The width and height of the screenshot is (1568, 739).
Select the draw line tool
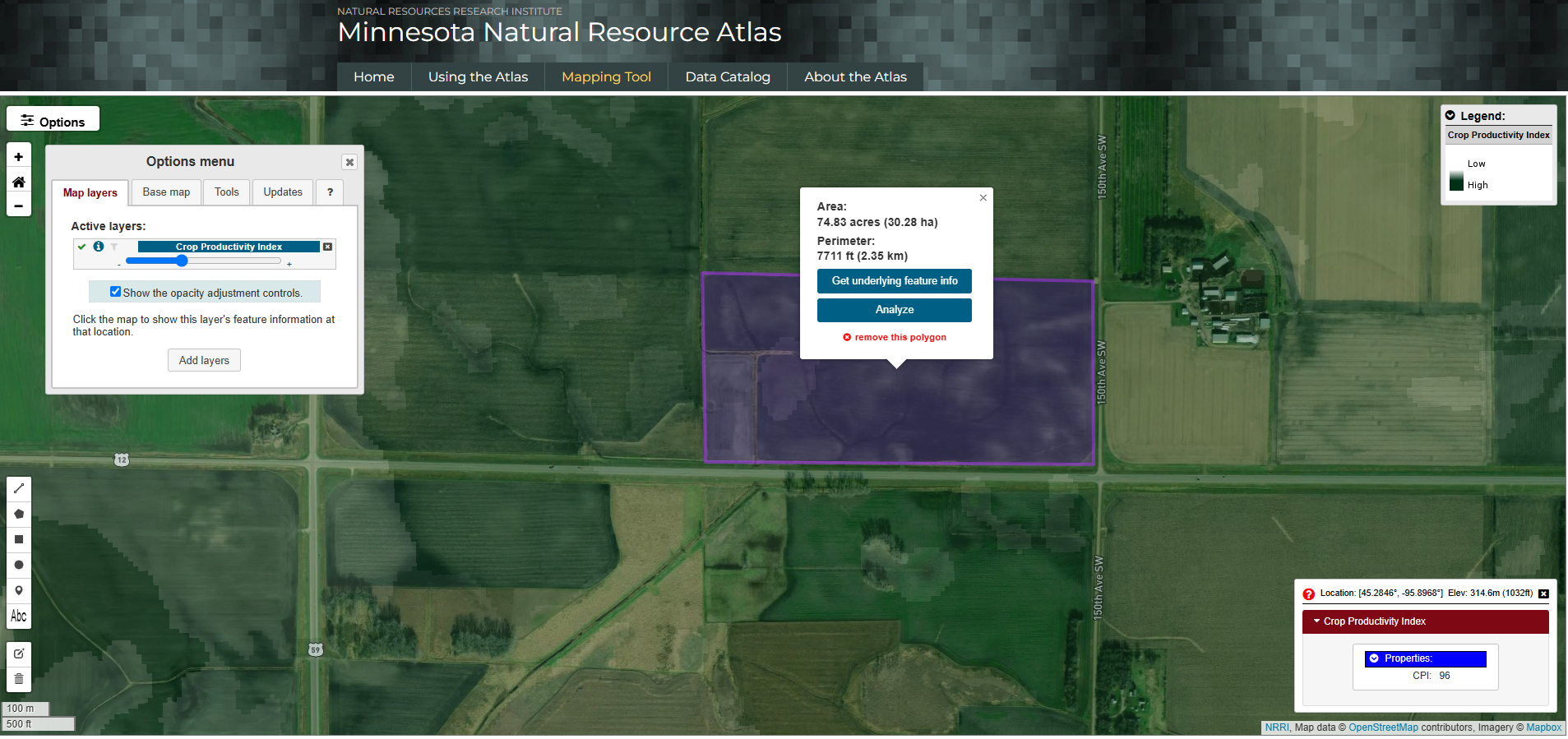19,488
